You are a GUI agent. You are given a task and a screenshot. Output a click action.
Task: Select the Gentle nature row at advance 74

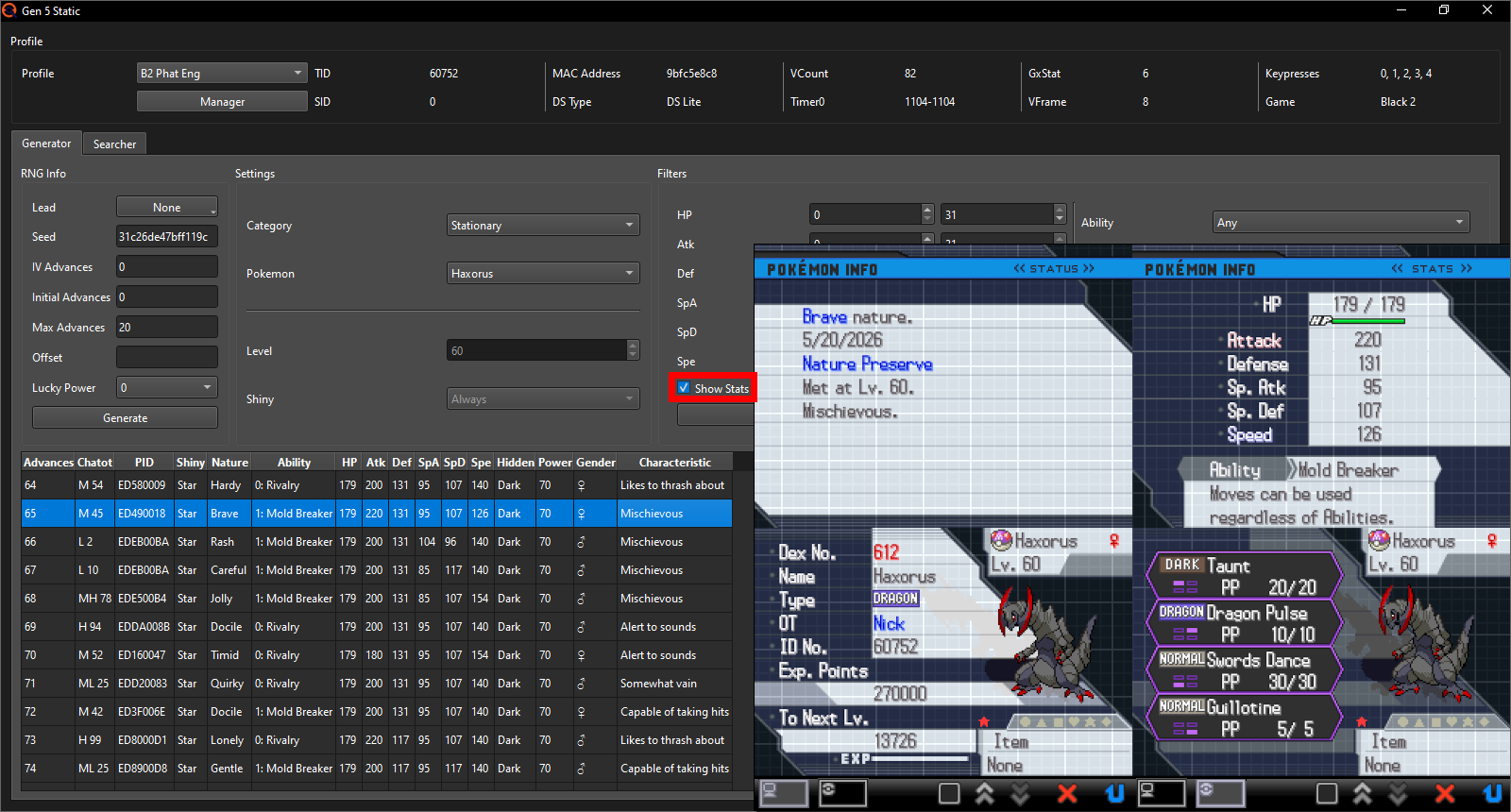click(377, 769)
